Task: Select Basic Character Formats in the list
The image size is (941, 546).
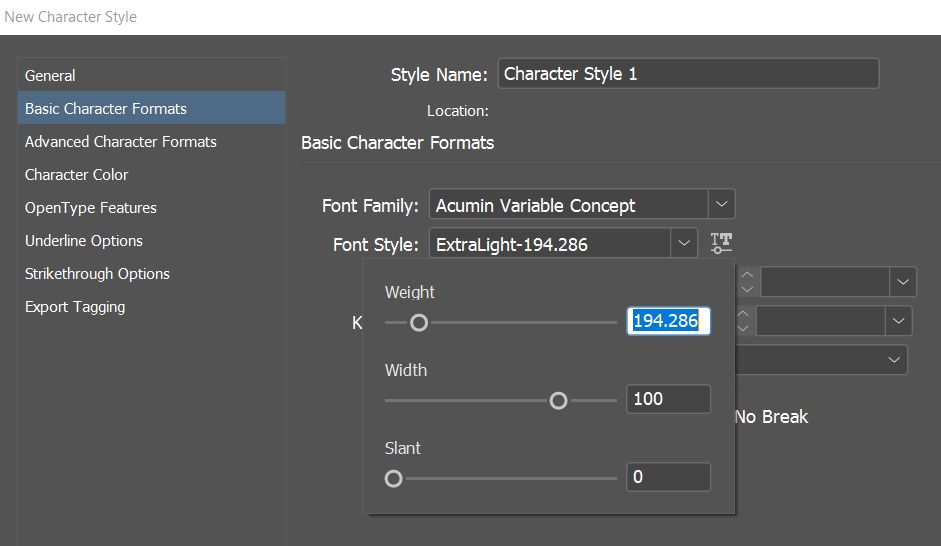Action: pyautogui.click(x=105, y=109)
